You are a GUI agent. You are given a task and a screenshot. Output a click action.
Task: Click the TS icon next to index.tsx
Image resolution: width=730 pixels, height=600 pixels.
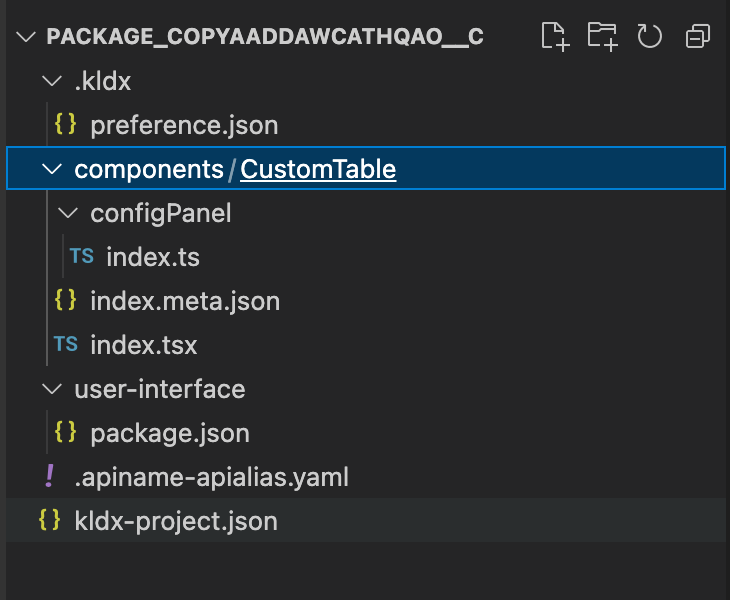click(66, 344)
